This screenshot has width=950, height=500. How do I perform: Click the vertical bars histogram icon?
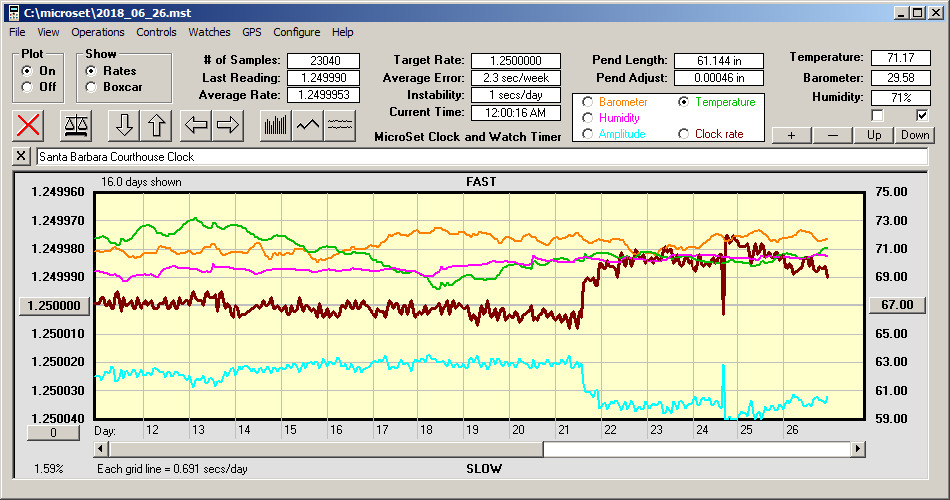(276, 125)
